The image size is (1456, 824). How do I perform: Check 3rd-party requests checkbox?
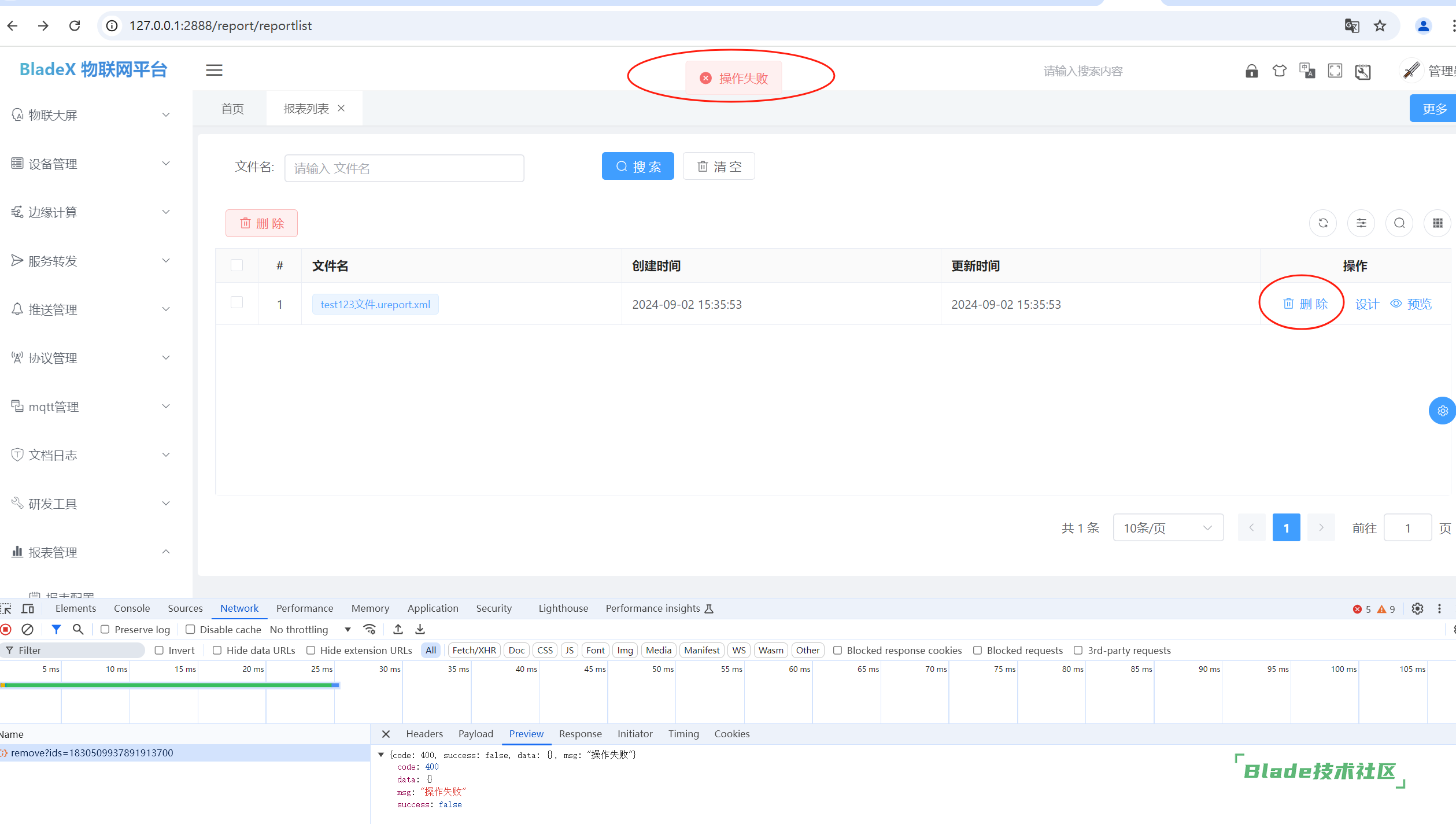1078,650
